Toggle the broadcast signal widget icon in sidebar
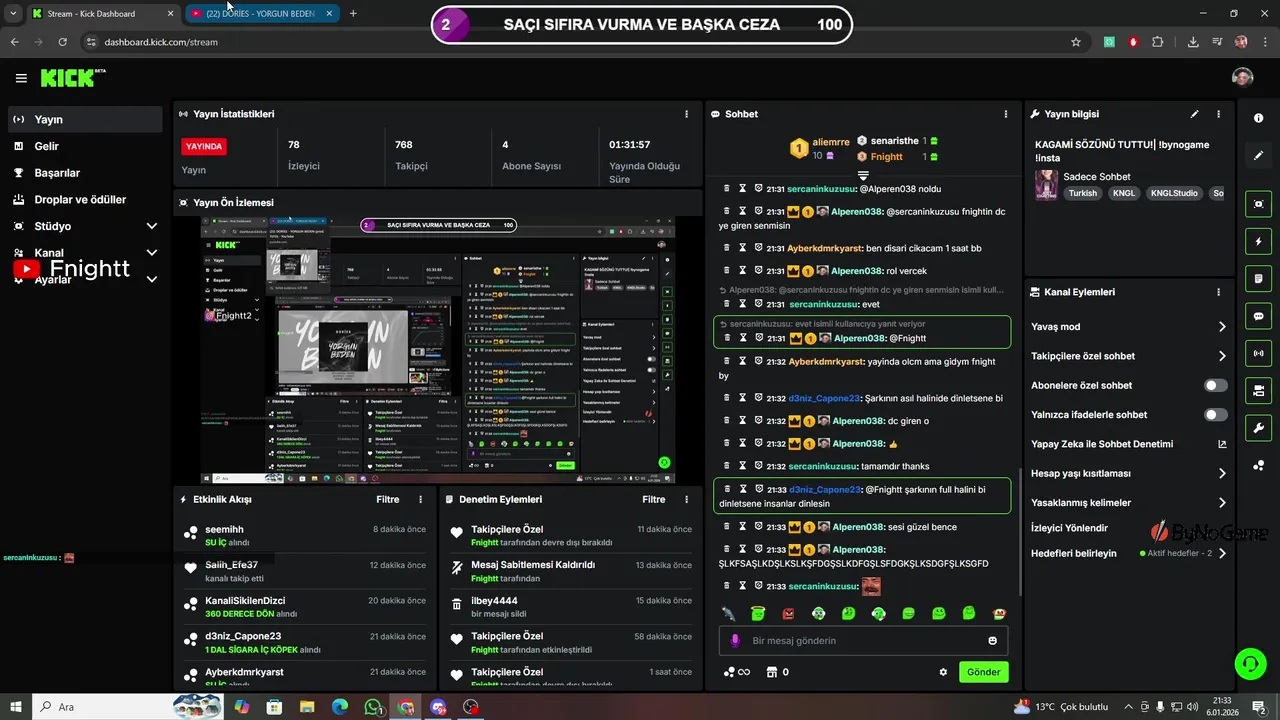1280x720 pixels. (x=1258, y=353)
